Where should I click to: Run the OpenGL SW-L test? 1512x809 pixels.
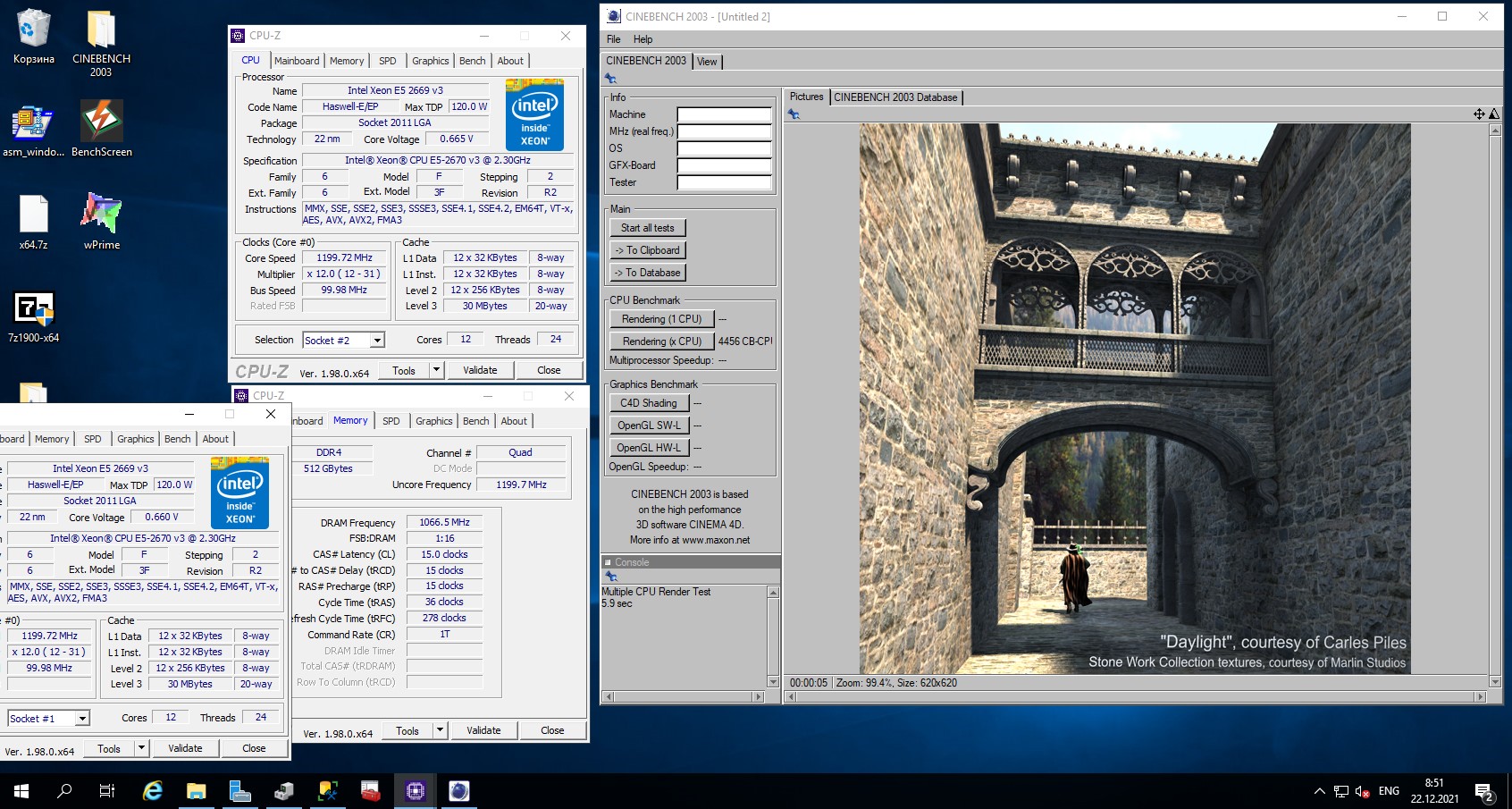coord(649,426)
